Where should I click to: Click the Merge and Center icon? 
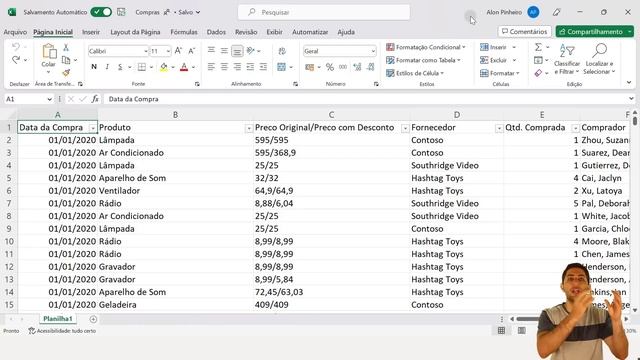pos(282,67)
